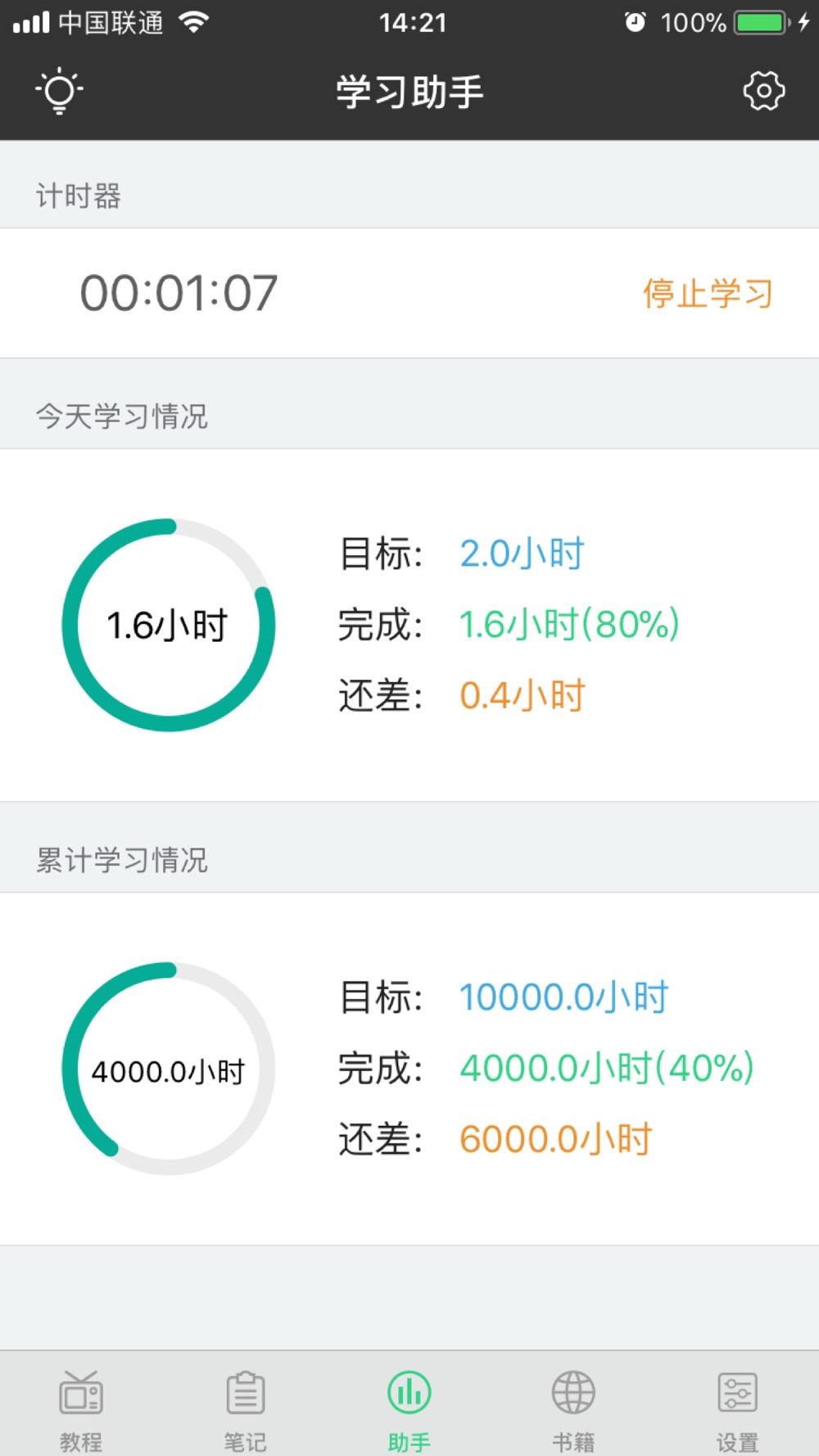Tap today's goal value 2.0小时
The width and height of the screenshot is (819, 1456).
[522, 554]
